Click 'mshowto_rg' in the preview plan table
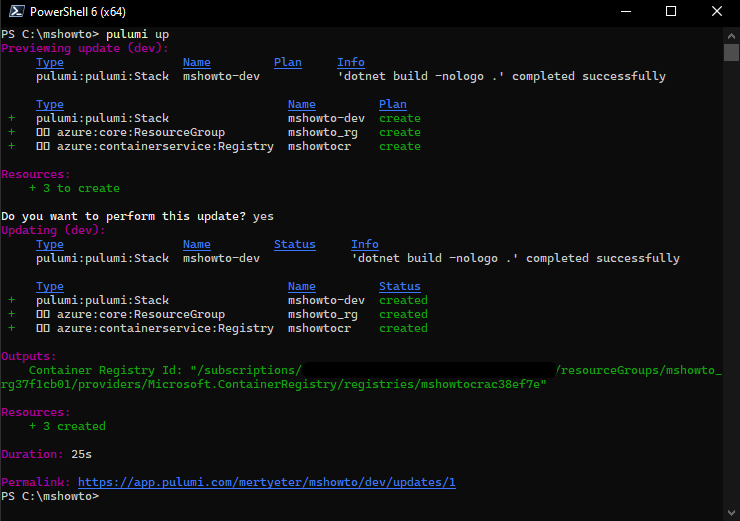 pos(323,133)
